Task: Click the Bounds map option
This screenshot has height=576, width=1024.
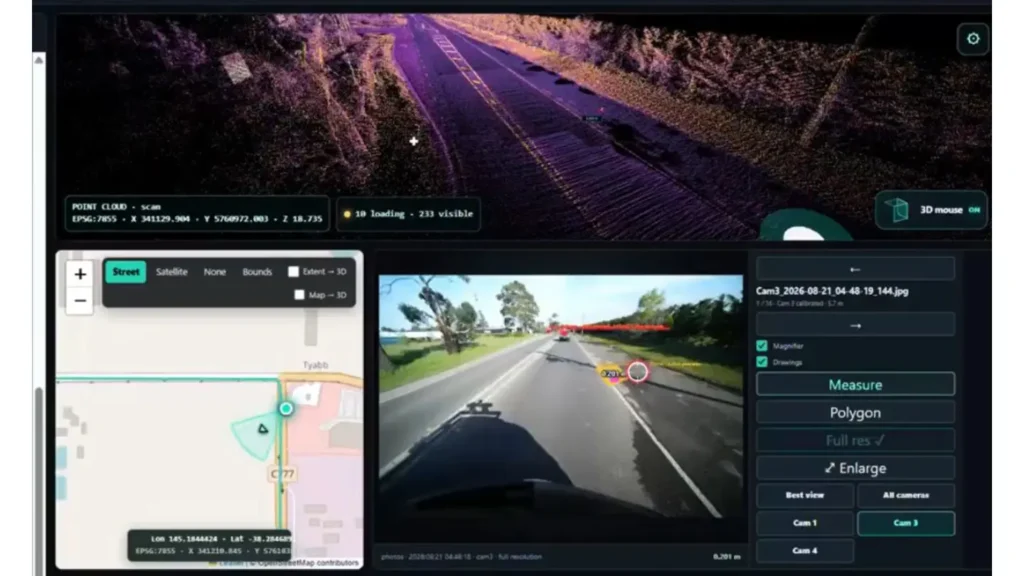Action: click(x=257, y=272)
